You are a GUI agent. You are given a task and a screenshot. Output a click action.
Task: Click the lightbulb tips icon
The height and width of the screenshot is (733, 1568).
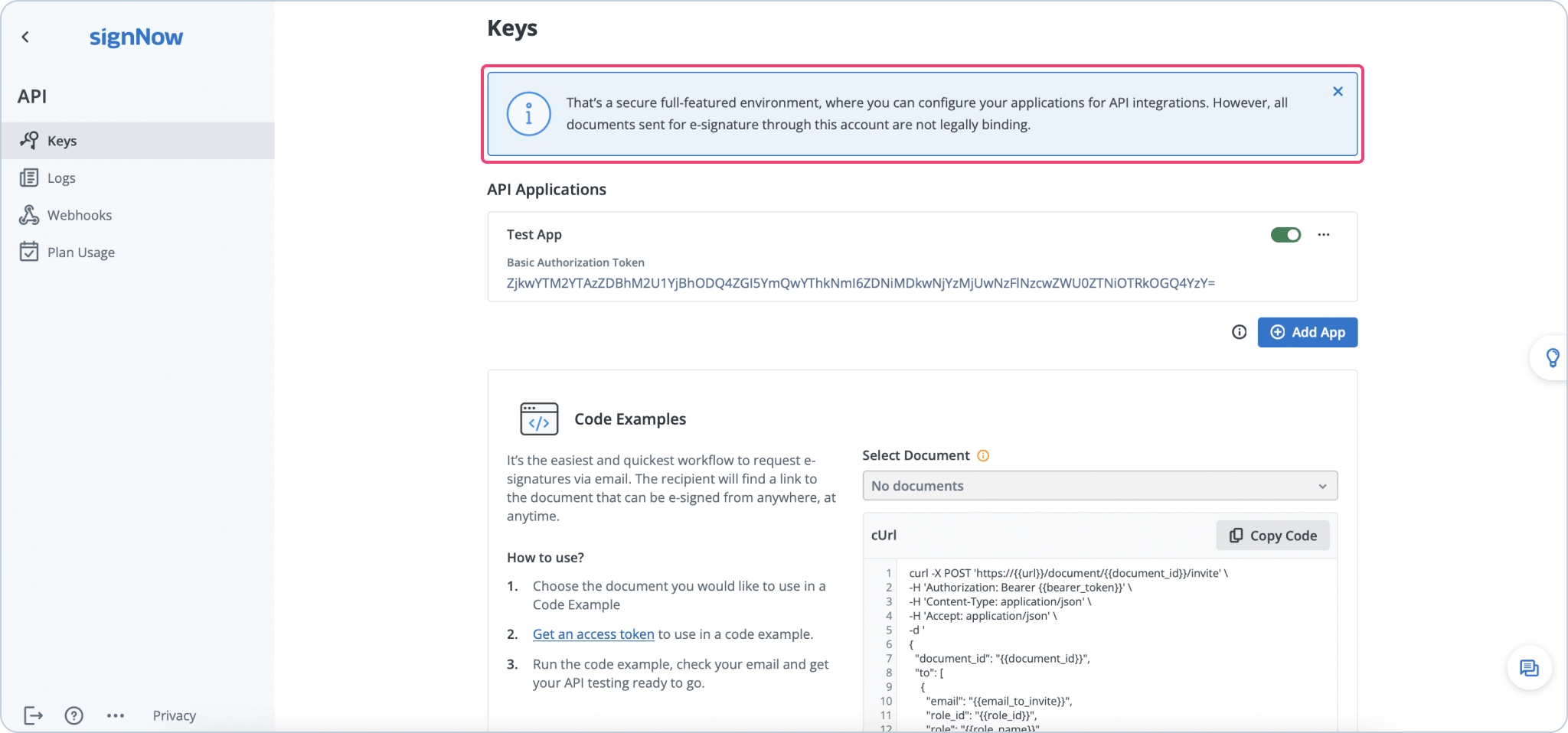coord(1552,358)
